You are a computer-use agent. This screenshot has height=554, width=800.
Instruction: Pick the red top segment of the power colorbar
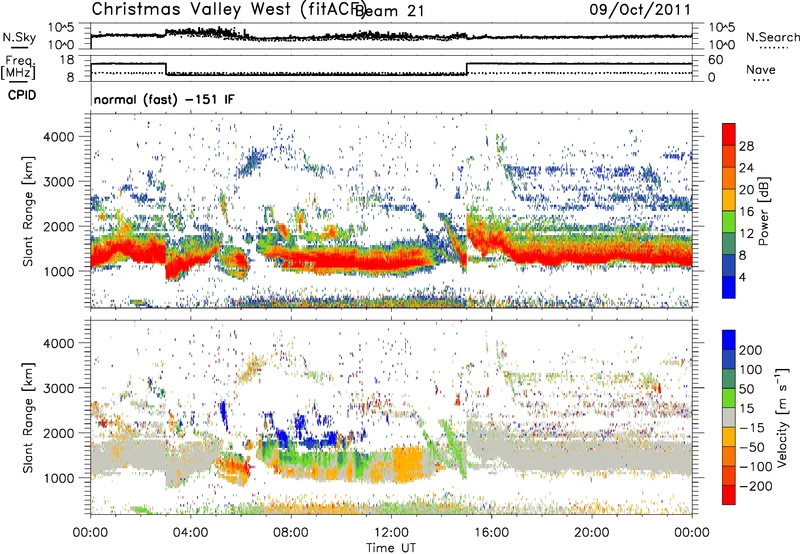[729, 135]
